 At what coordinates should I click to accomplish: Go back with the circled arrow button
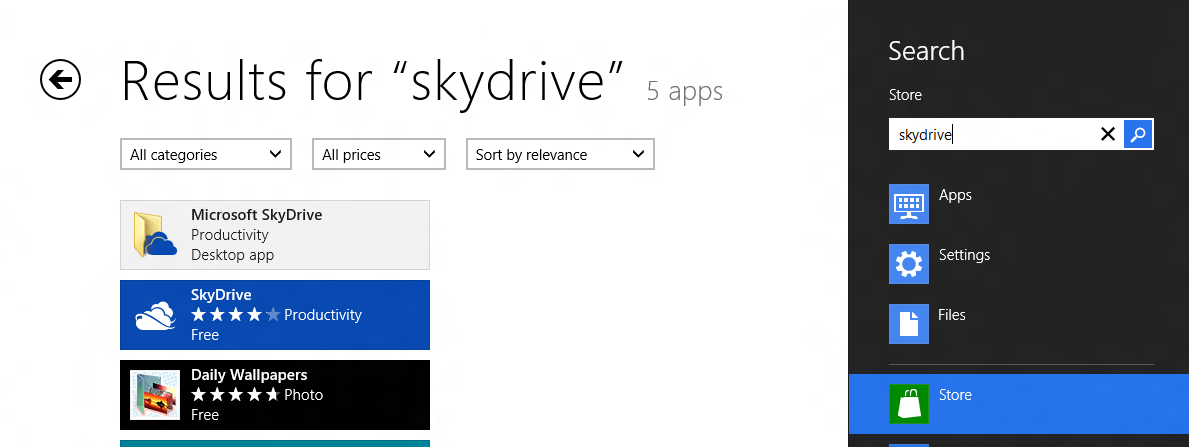pyautogui.click(x=60, y=79)
